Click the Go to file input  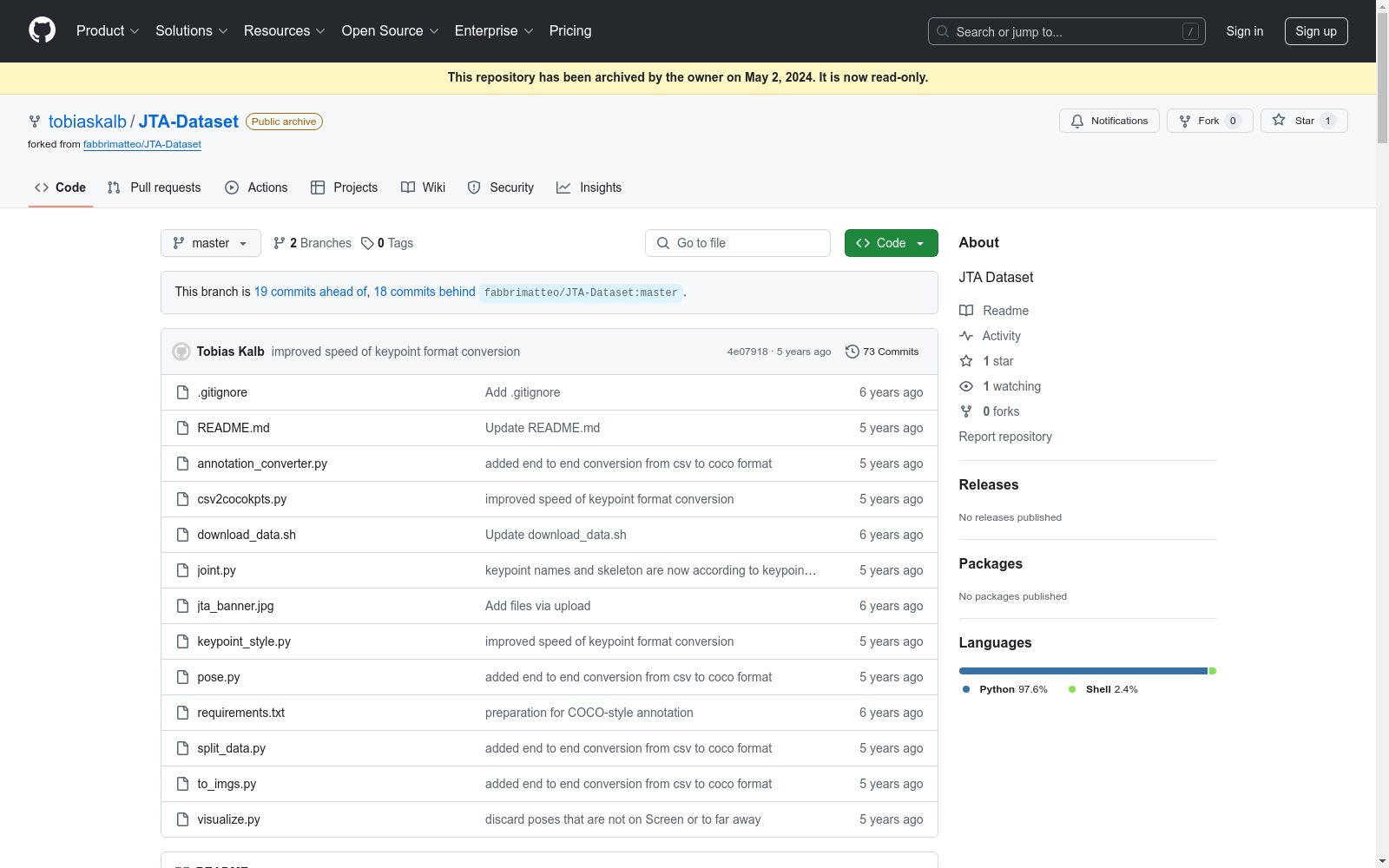(738, 243)
